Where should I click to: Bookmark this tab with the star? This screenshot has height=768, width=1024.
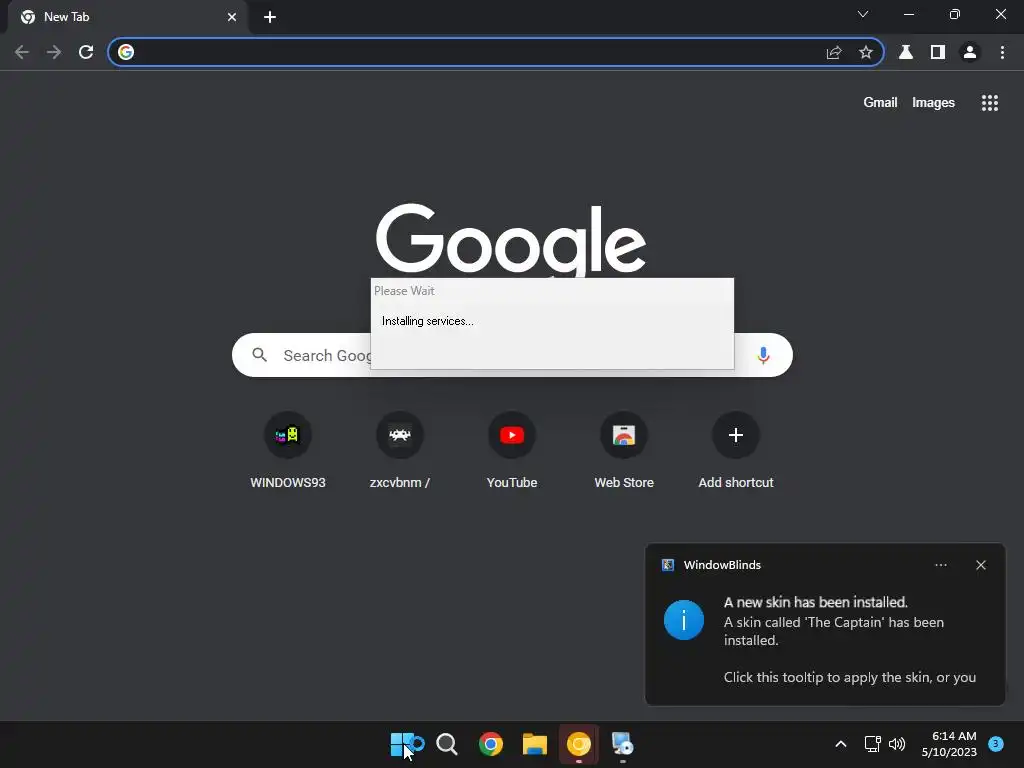point(866,52)
